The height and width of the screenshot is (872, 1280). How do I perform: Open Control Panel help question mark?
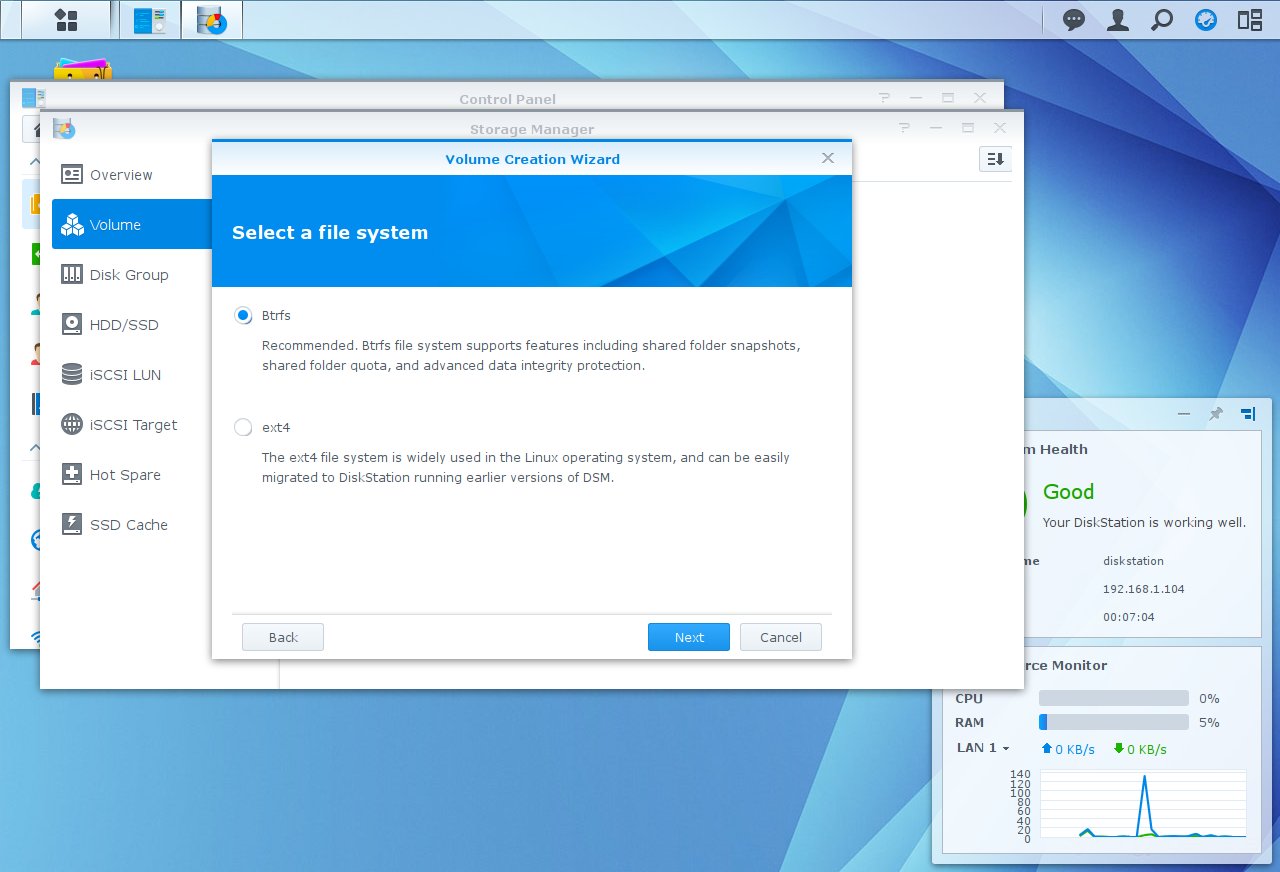click(x=884, y=98)
